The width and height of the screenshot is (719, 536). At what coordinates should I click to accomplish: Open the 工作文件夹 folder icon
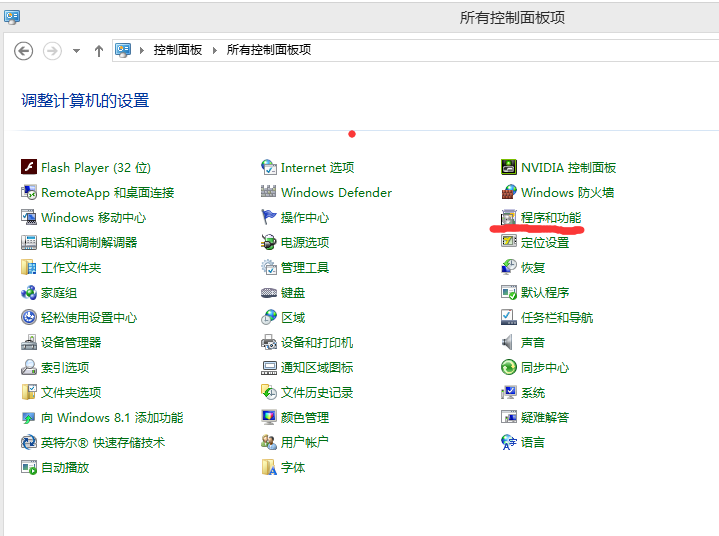coord(29,267)
